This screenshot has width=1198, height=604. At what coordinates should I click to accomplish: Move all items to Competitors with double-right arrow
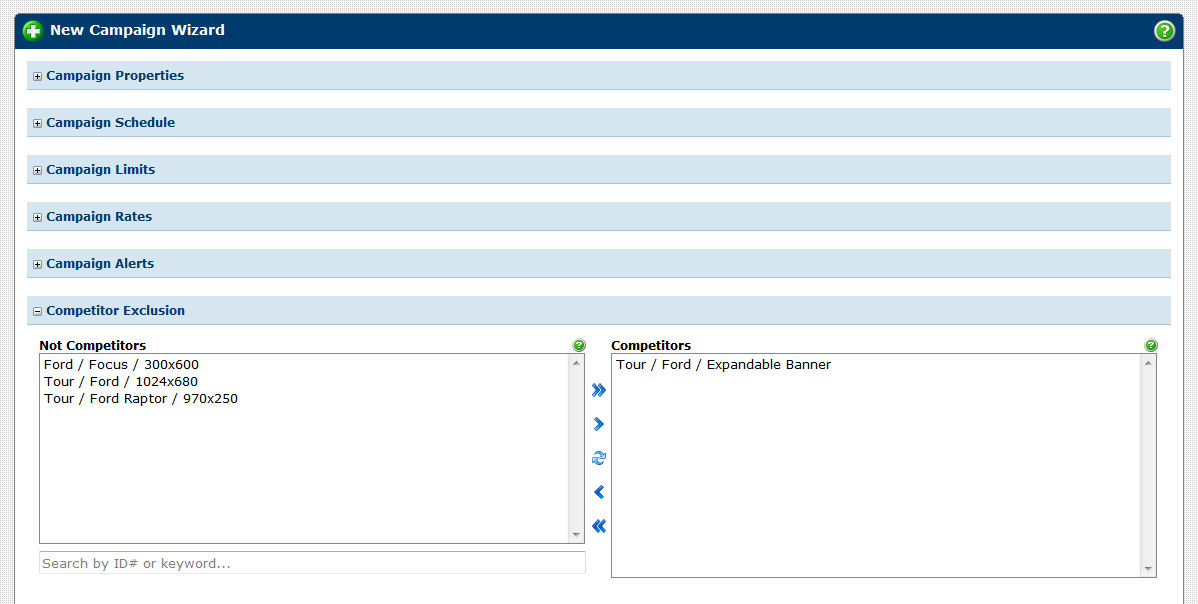pos(599,390)
